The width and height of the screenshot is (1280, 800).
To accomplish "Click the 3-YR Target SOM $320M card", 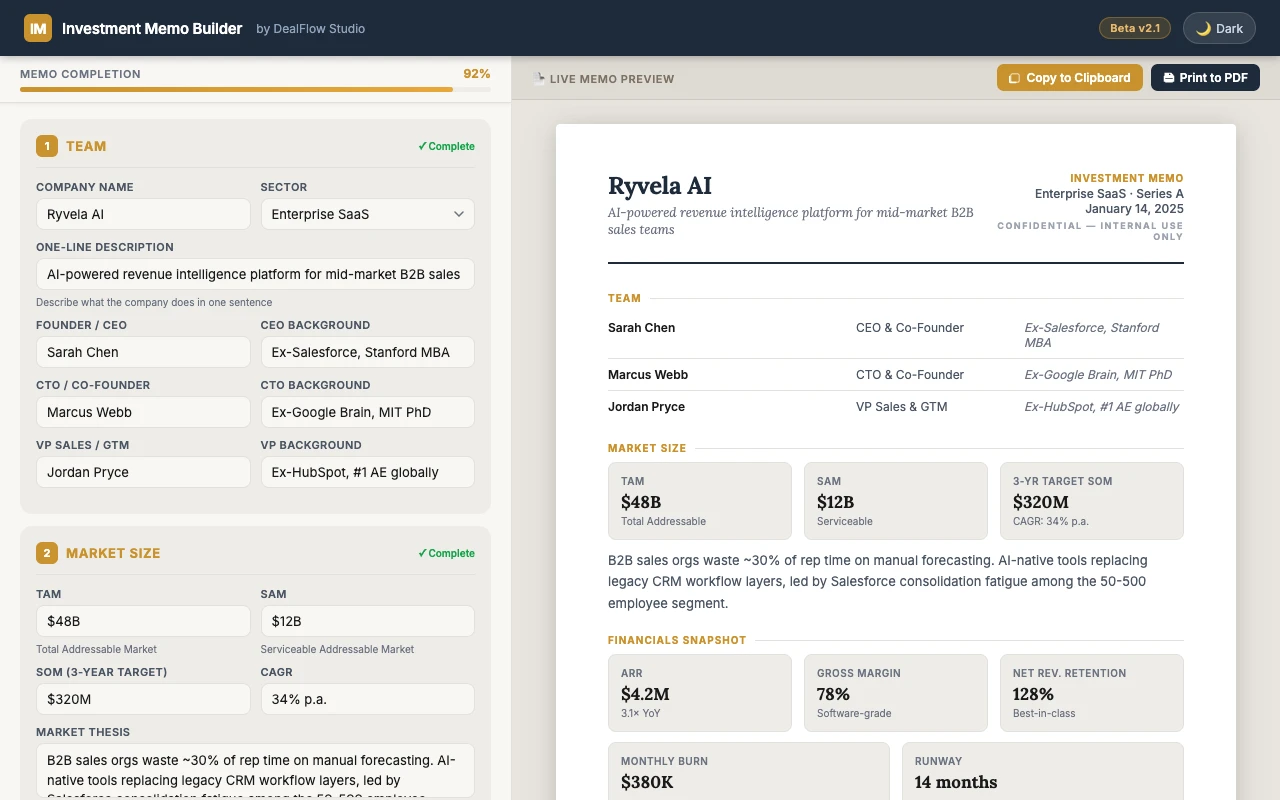I will 1092,501.
